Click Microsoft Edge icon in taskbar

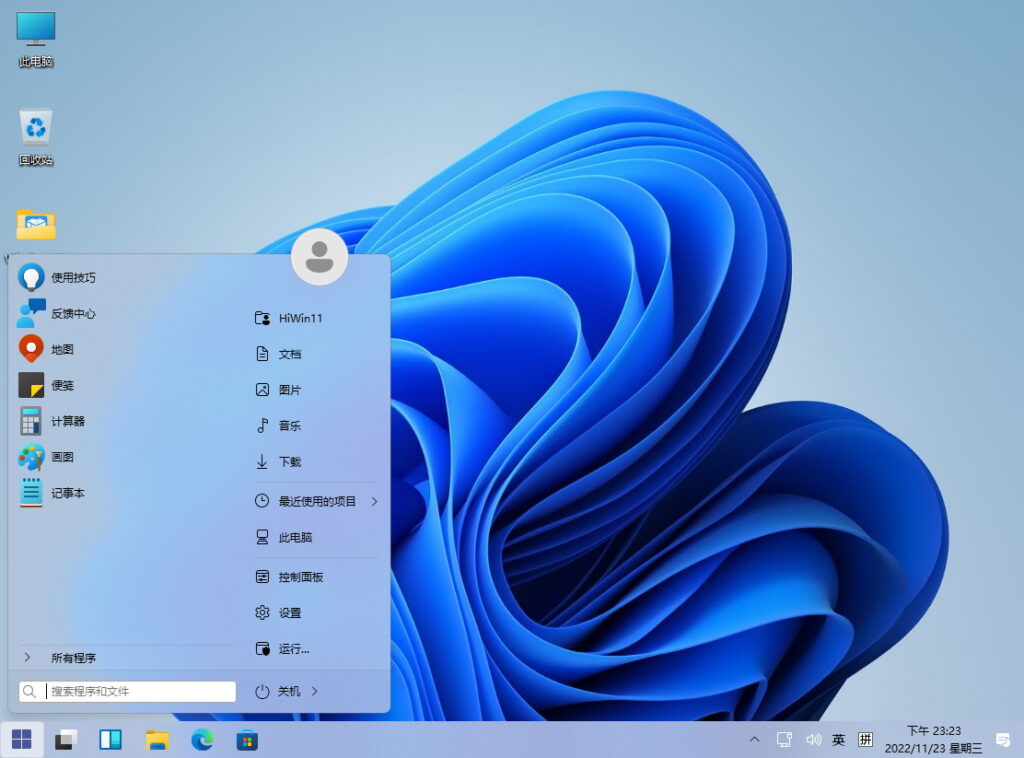203,740
